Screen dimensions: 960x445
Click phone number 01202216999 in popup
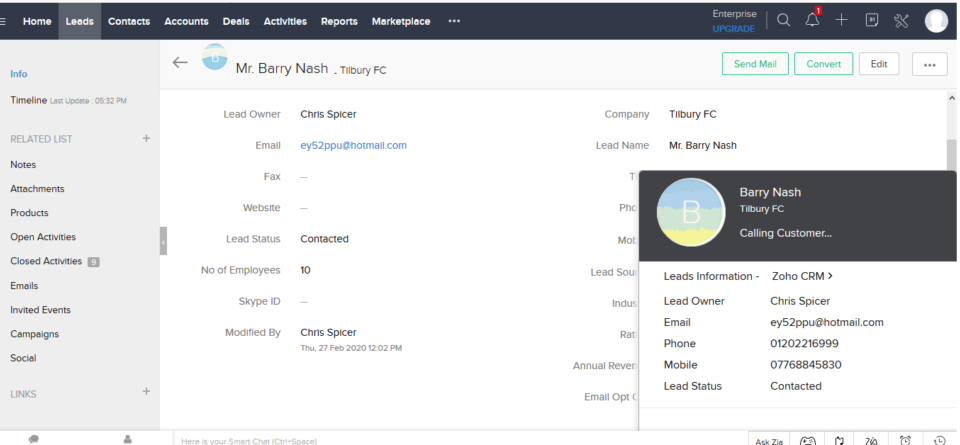pyautogui.click(x=804, y=343)
